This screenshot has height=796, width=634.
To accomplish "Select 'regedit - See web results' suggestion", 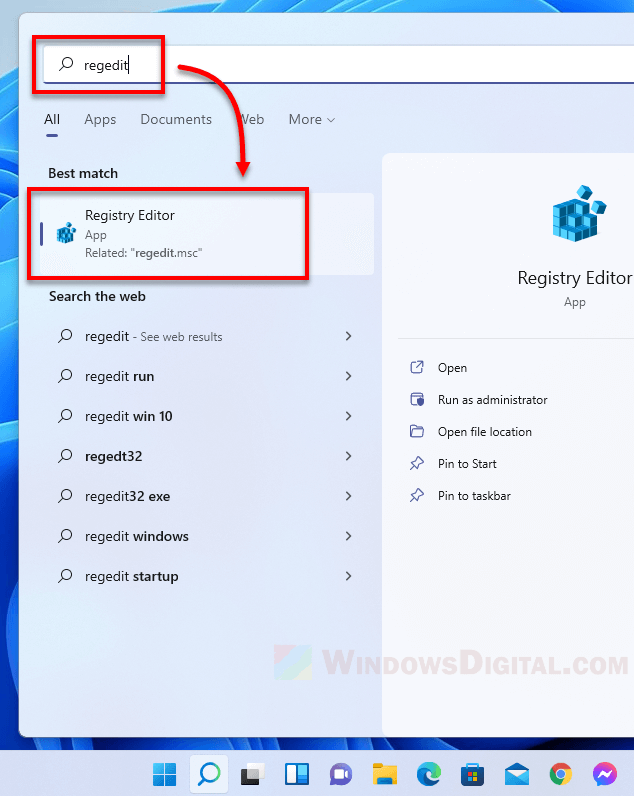I will 207,336.
